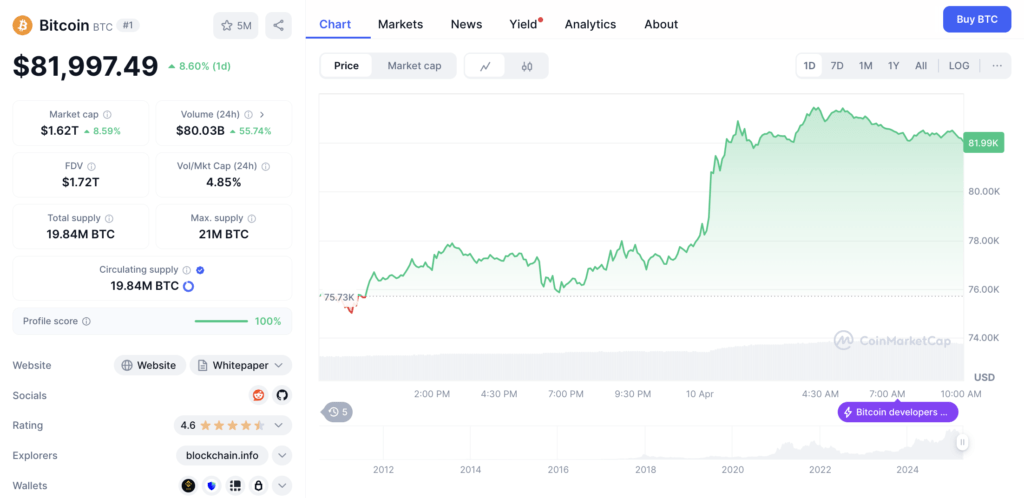
Task: Expand the Whitepaper dropdown
Action: click(241, 366)
